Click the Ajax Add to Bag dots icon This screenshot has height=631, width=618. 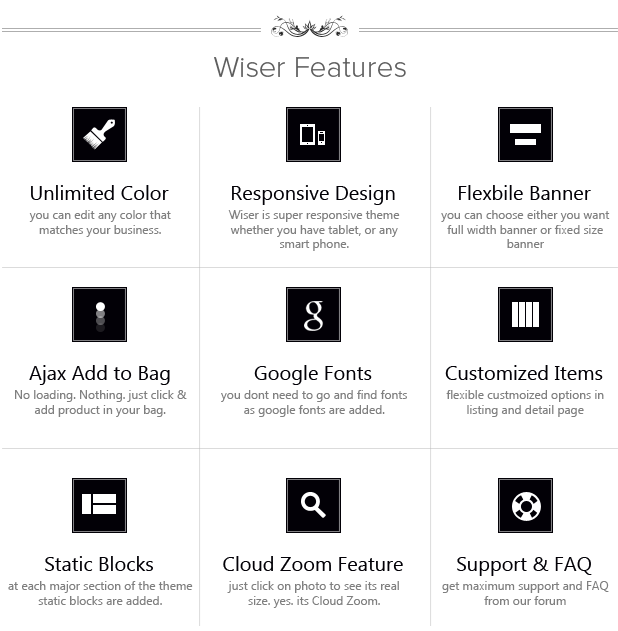tap(99, 314)
